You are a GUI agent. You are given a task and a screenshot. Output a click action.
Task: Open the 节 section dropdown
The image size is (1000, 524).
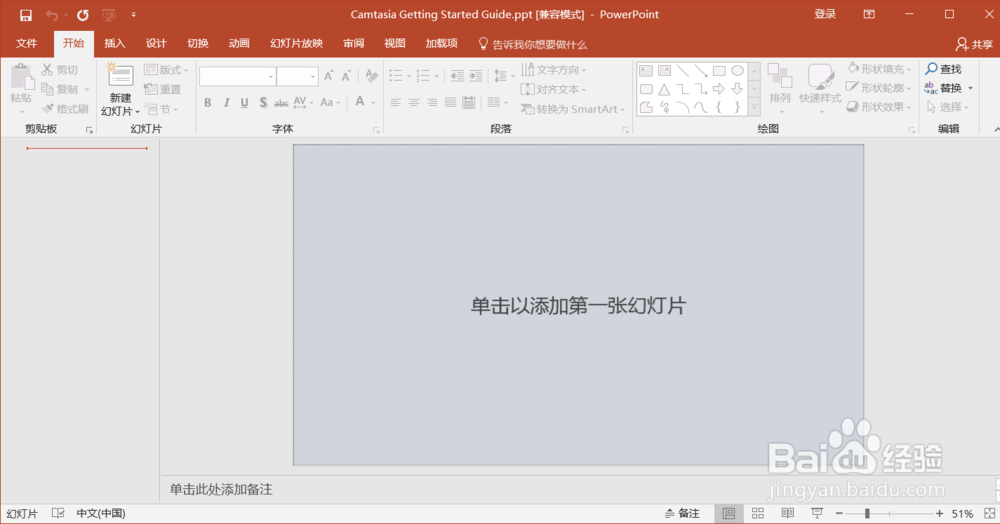(161, 109)
